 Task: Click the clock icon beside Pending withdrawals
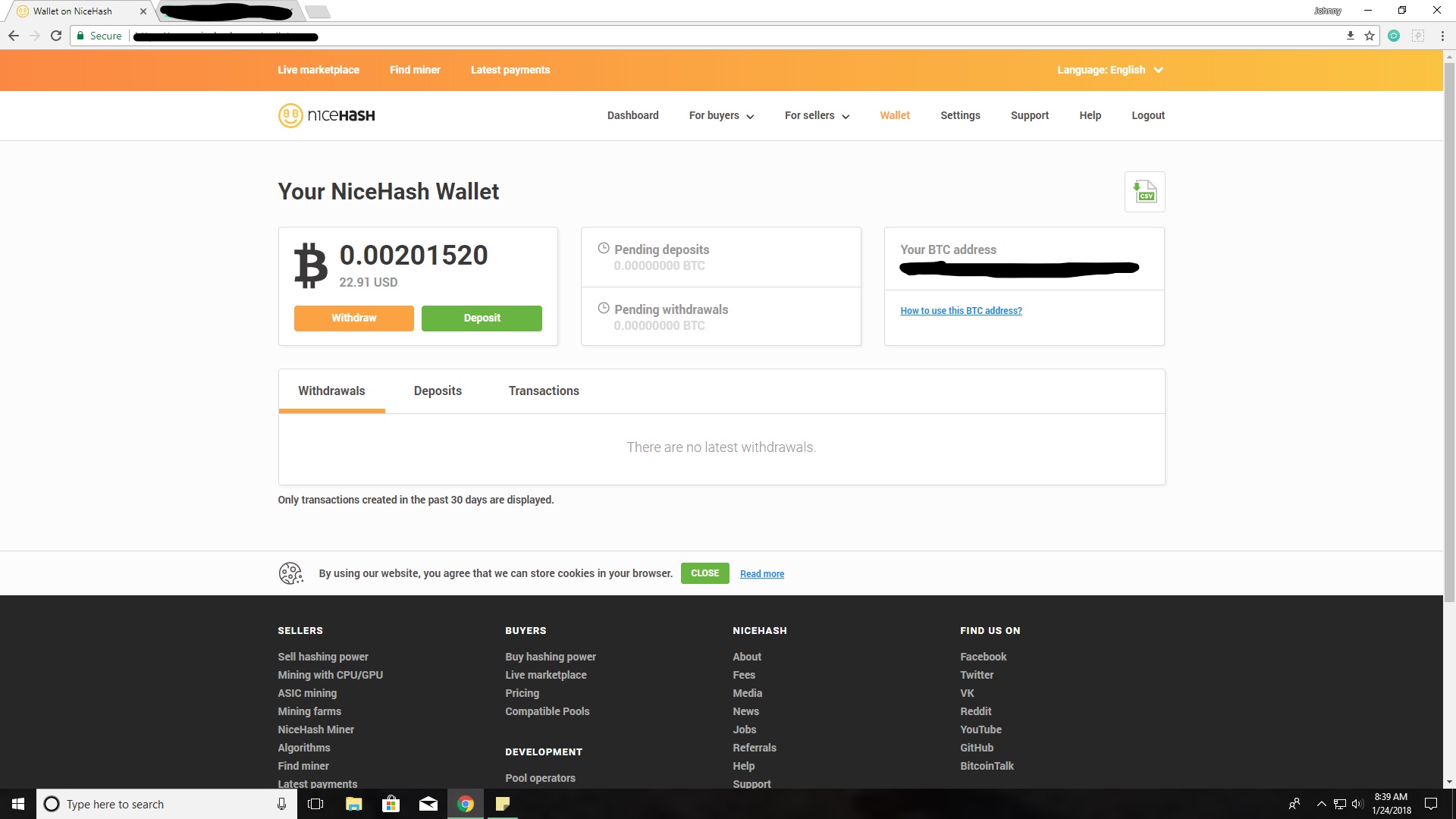coord(604,308)
